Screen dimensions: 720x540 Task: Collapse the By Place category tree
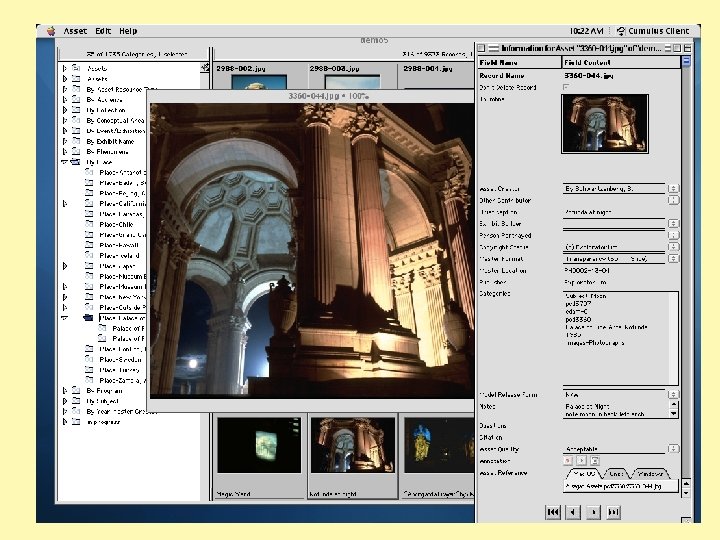point(65,161)
